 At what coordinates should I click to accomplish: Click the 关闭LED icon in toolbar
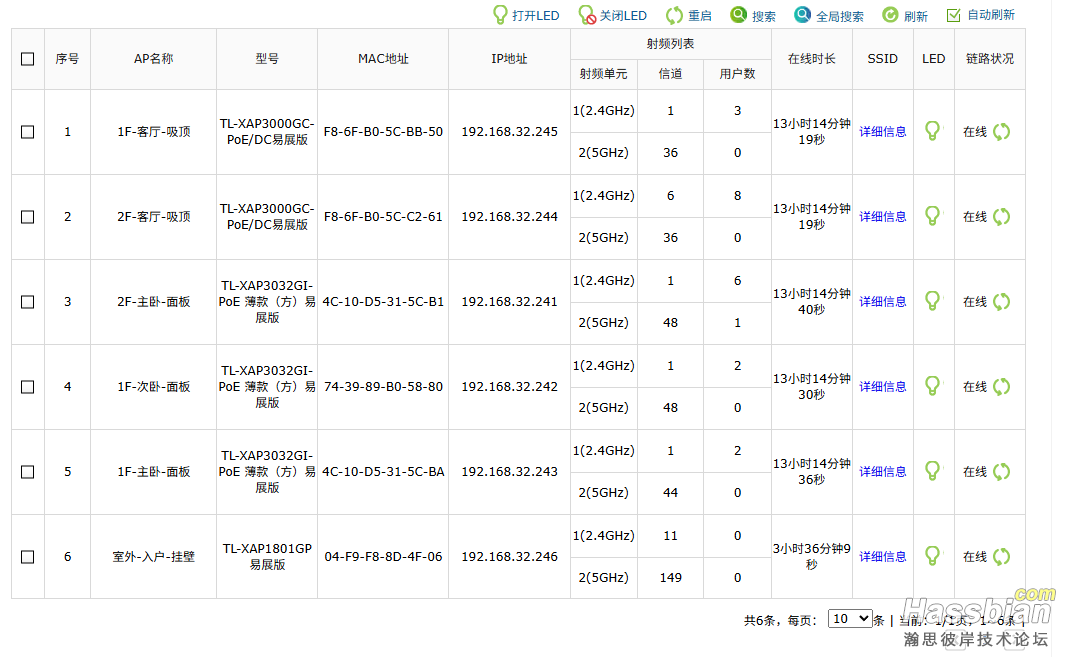(x=587, y=15)
